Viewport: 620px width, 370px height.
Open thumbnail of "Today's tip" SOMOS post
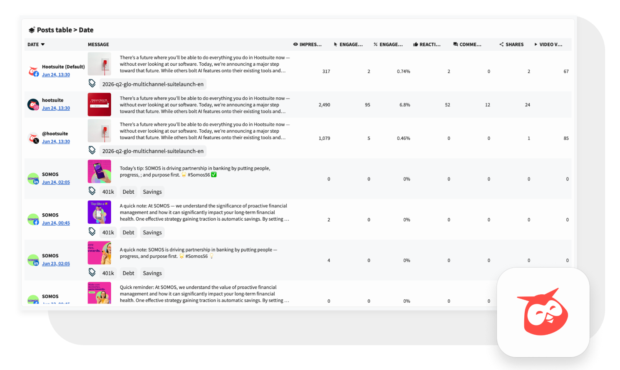coord(99,171)
